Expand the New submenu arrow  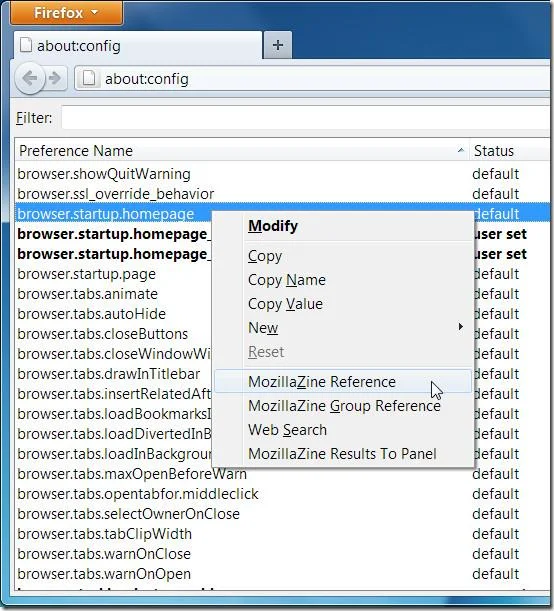[460, 327]
